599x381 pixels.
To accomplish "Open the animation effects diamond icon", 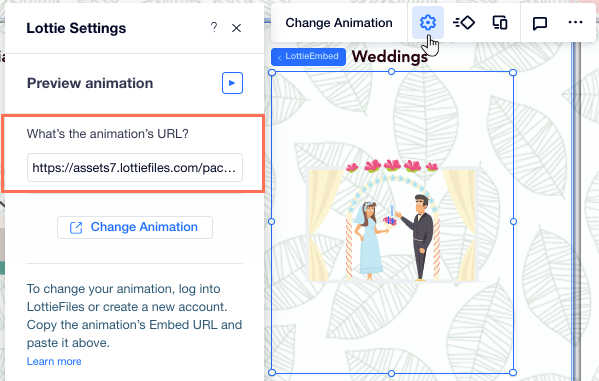I will pos(464,23).
